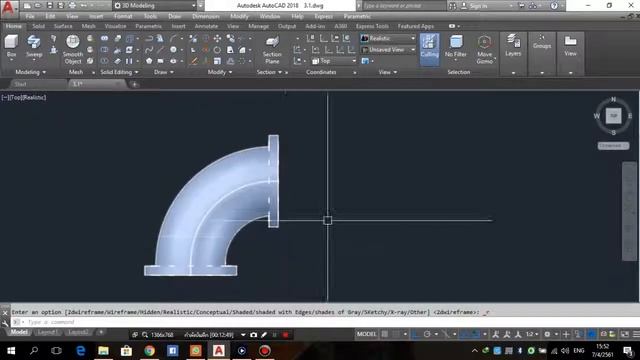Click the Sign In button
This screenshot has width=640, height=360.
[478, 6]
